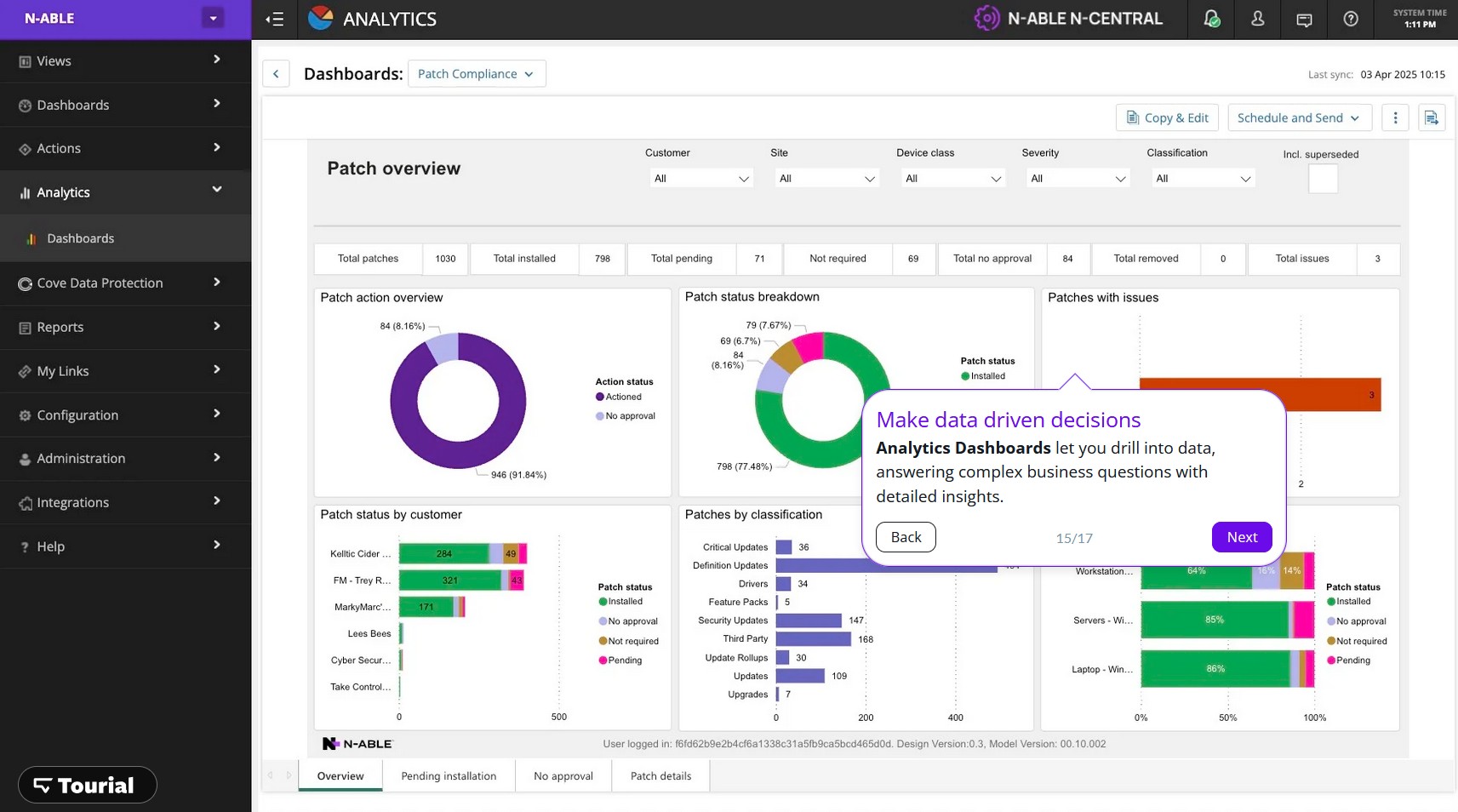Click the Views sidebar icon
1458x812 pixels.
(25, 61)
